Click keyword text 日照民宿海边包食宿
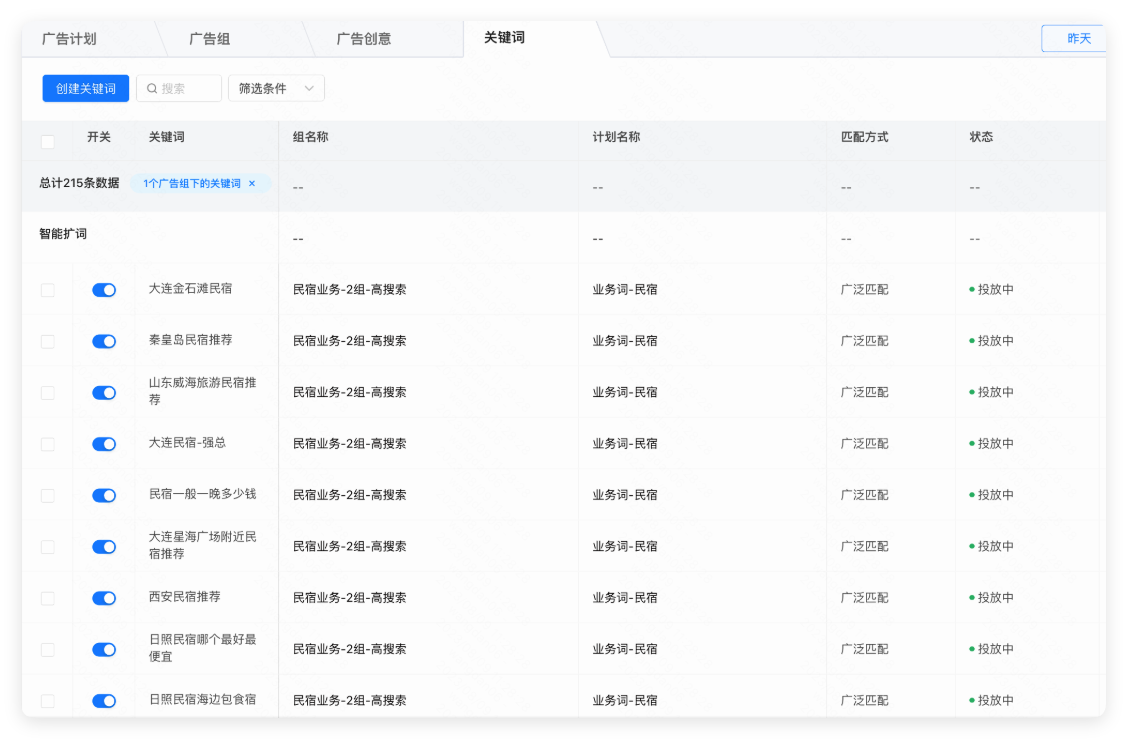The height and width of the screenshot is (739, 1127). [203, 699]
